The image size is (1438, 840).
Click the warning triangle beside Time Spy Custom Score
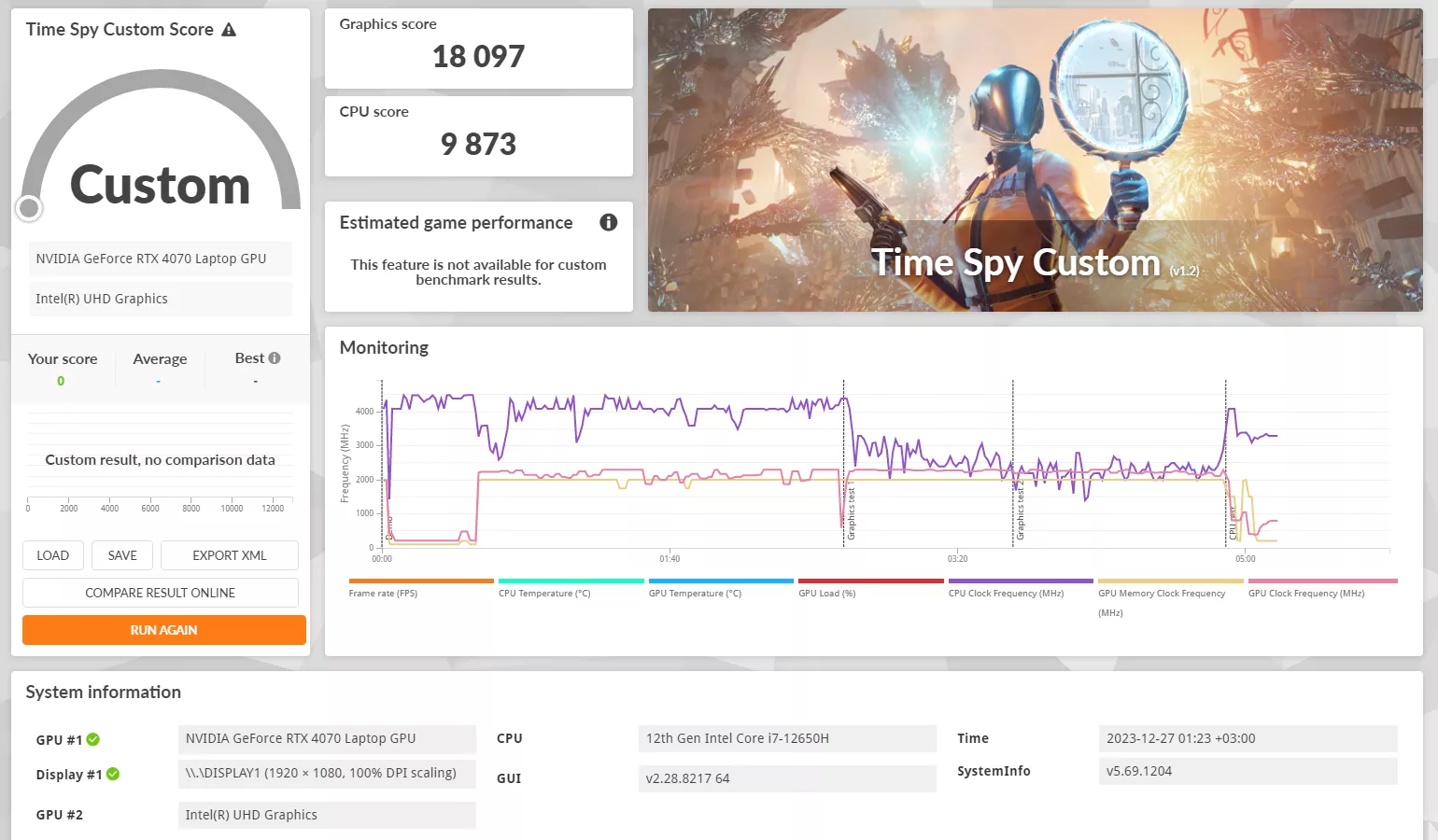[x=229, y=30]
